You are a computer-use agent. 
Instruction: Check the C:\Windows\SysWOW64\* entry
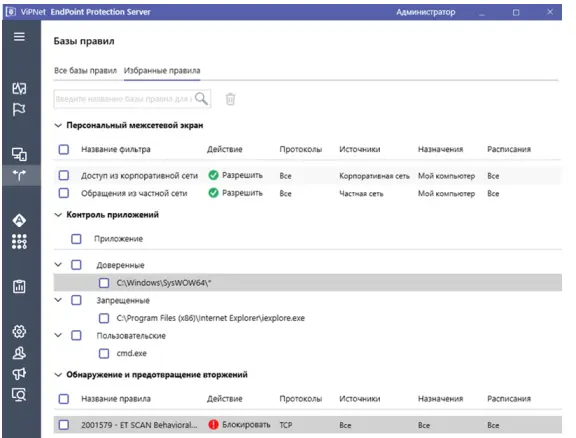(x=104, y=283)
